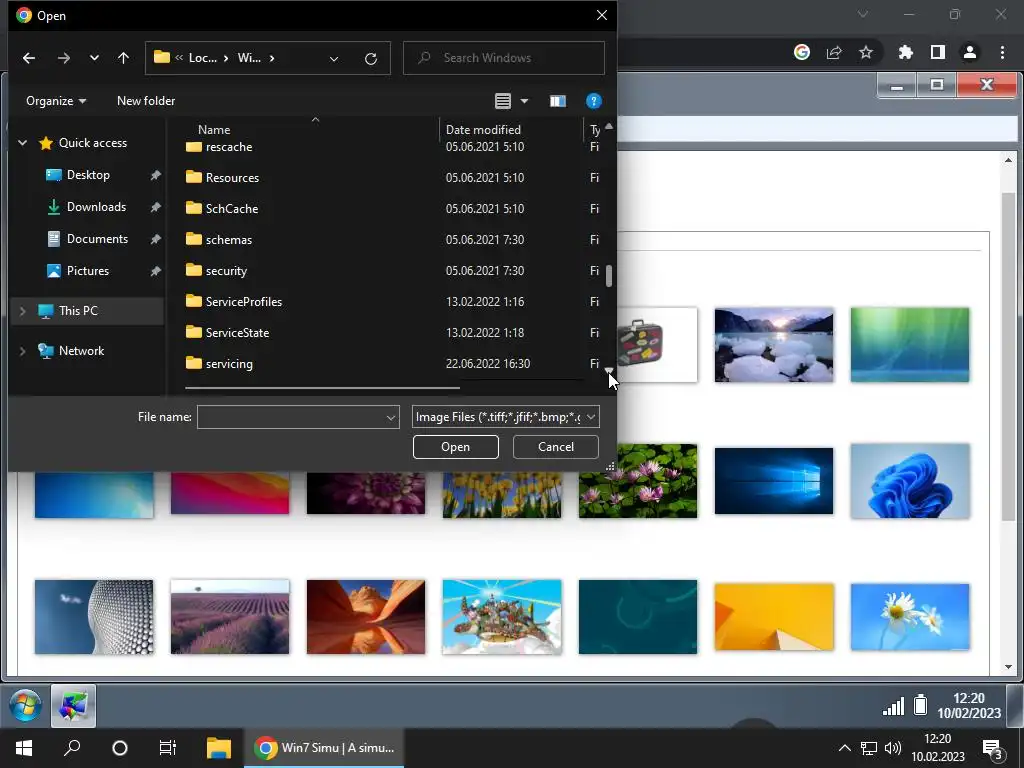Open File Explorer from the taskbar
The image size is (1024, 768).
219,748
